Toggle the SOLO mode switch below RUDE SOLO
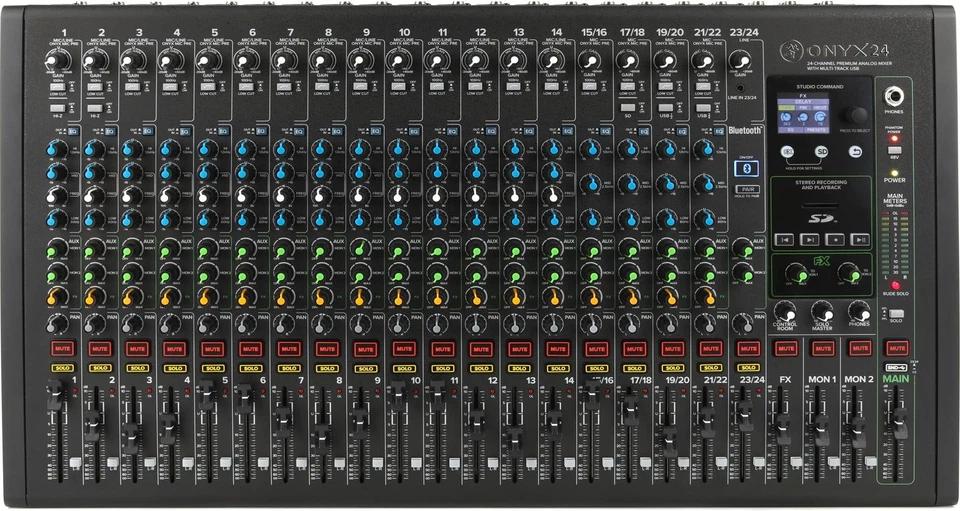This screenshot has height=511, width=960. pos(896,313)
